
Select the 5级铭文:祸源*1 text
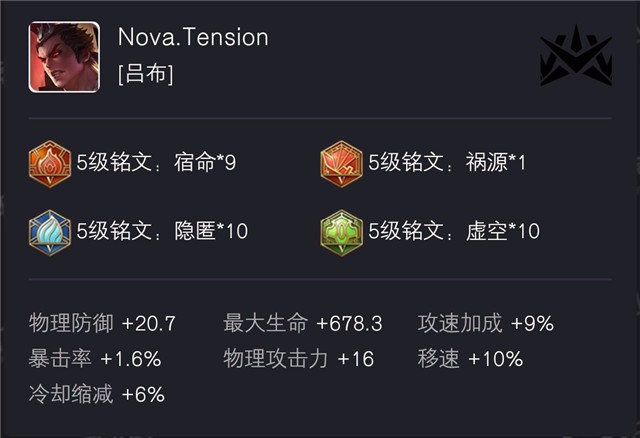pyautogui.click(x=447, y=162)
